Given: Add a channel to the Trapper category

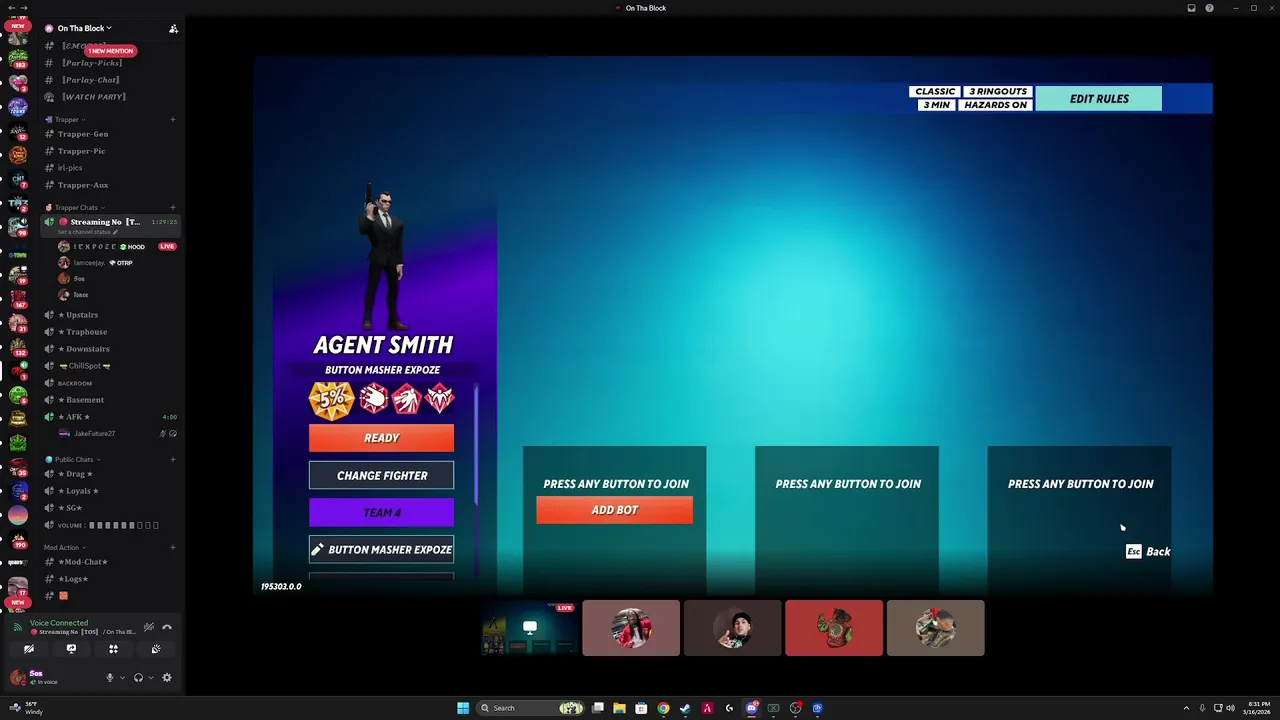Looking at the screenshot, I should (172, 120).
